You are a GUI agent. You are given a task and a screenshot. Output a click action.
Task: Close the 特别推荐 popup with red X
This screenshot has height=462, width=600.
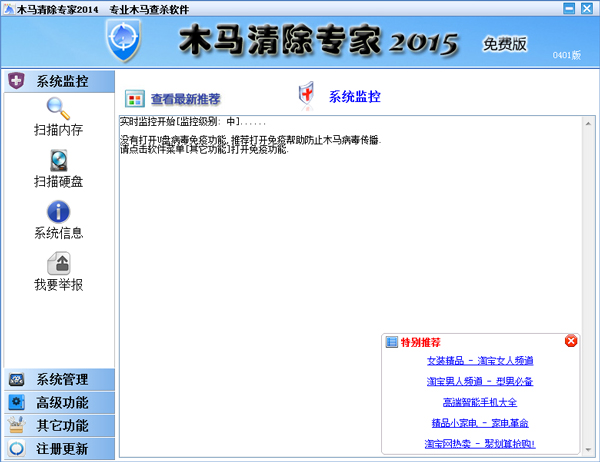(571, 341)
